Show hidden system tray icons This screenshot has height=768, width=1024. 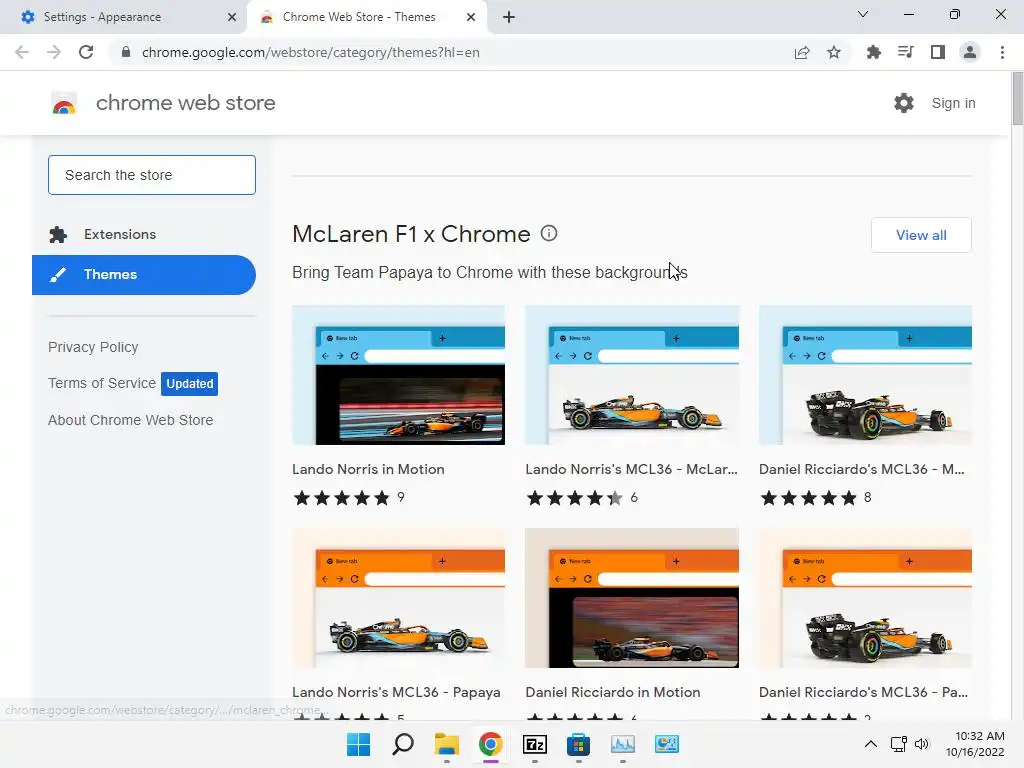click(871, 744)
